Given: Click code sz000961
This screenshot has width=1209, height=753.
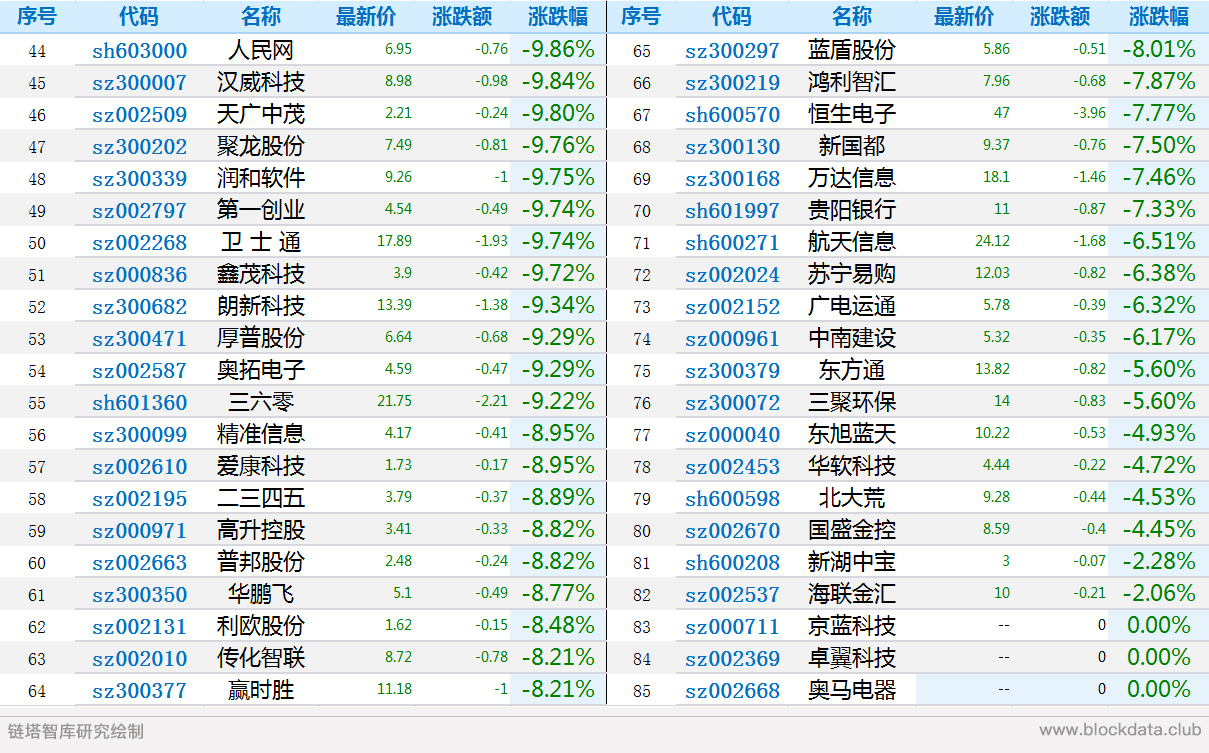Looking at the screenshot, I should (x=732, y=339).
